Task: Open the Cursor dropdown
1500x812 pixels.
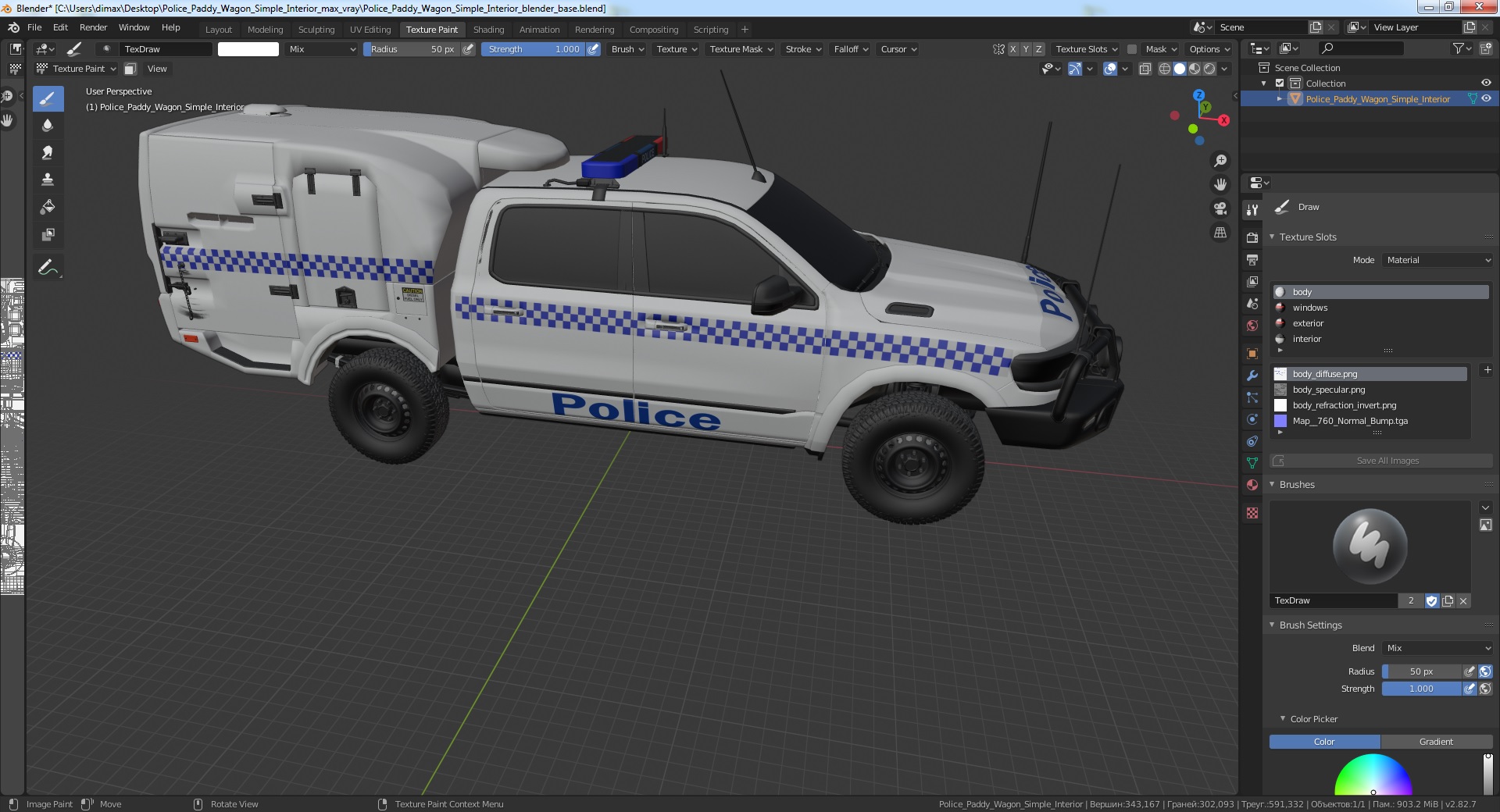Action: (898, 49)
